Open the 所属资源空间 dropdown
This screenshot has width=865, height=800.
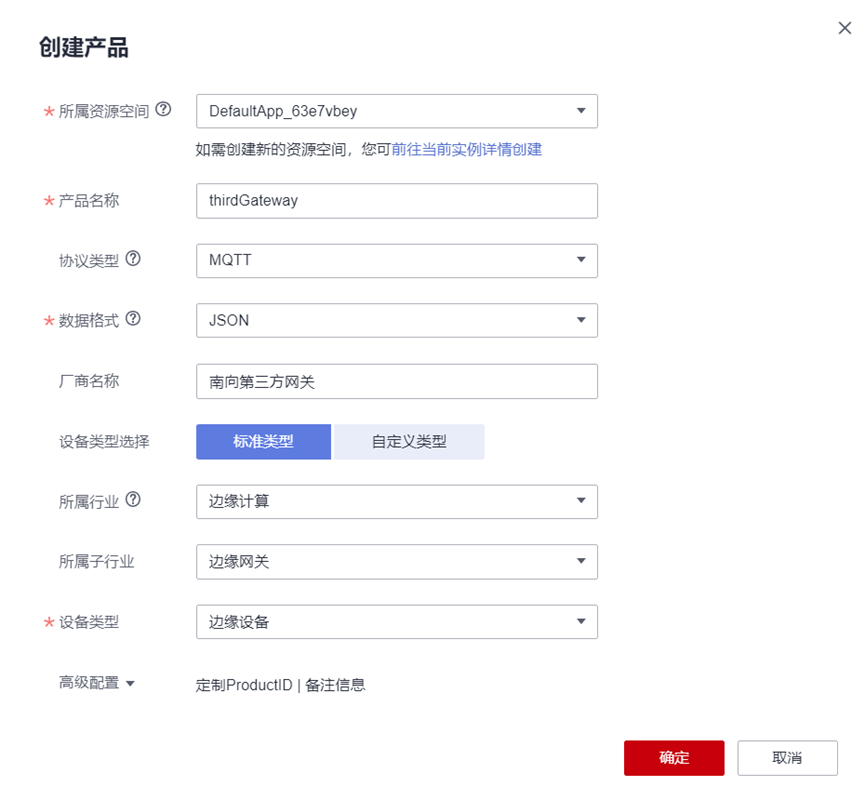pyautogui.click(x=396, y=111)
